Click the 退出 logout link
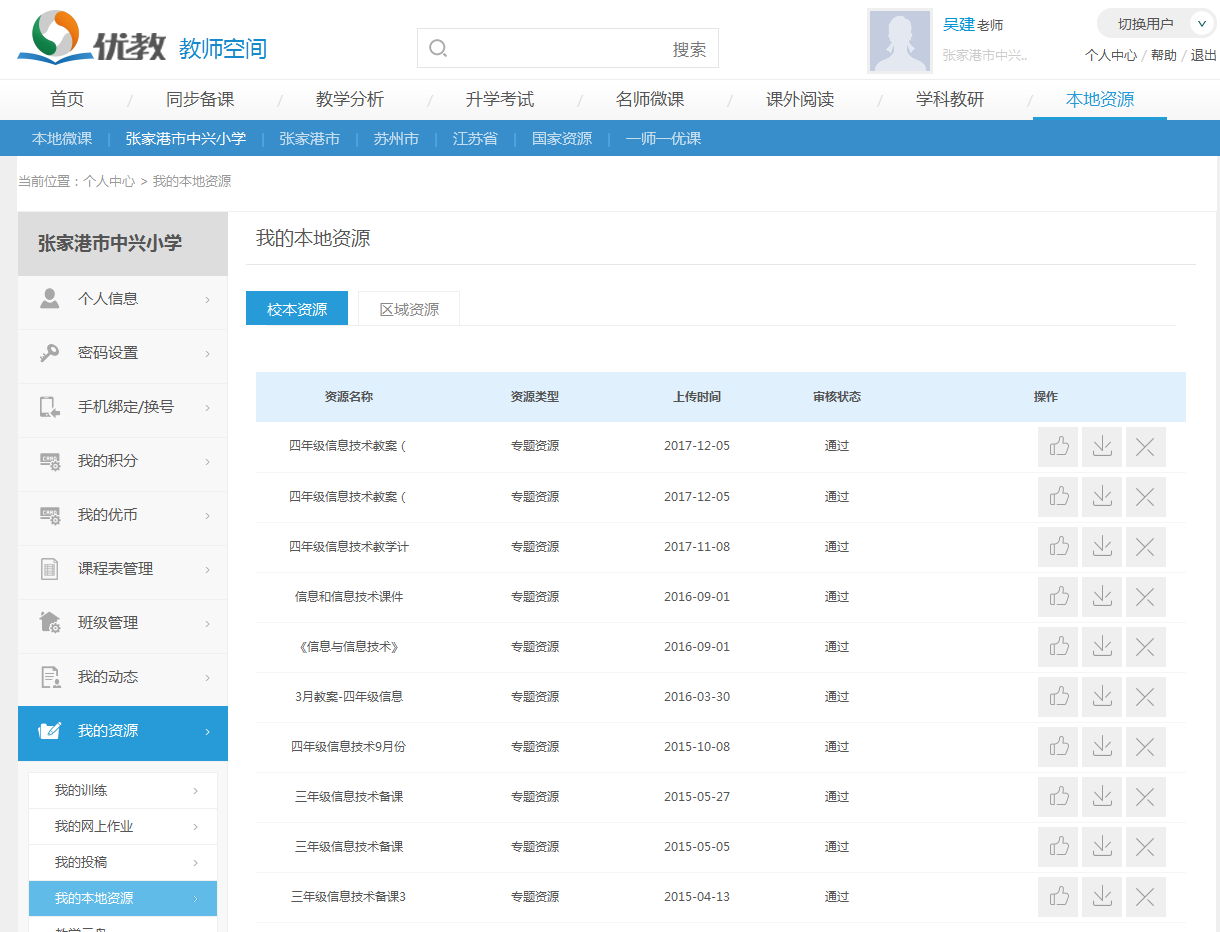Screen dimensions: 1220x932 pos(1203,56)
